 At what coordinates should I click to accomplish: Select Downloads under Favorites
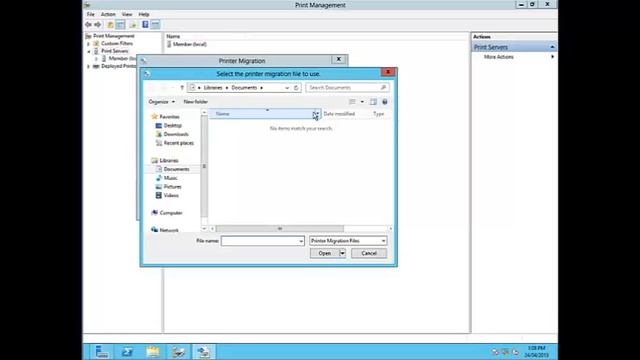point(176,134)
